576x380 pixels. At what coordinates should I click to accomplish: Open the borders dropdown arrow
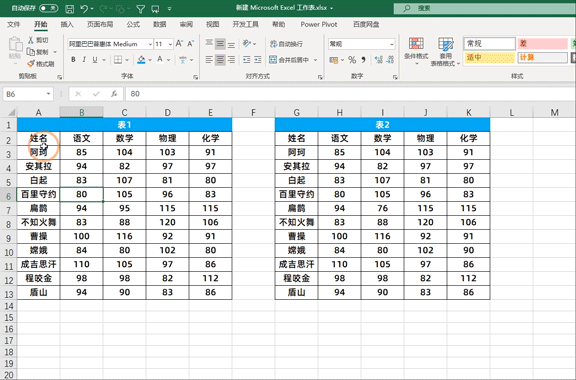pos(127,60)
